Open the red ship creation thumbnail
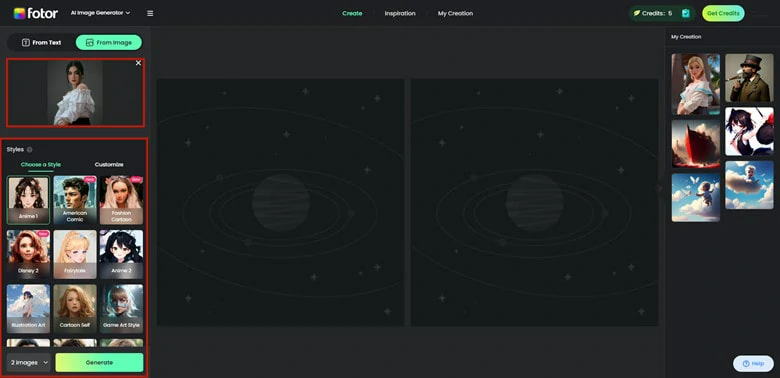The image size is (780, 378). pyautogui.click(x=695, y=144)
